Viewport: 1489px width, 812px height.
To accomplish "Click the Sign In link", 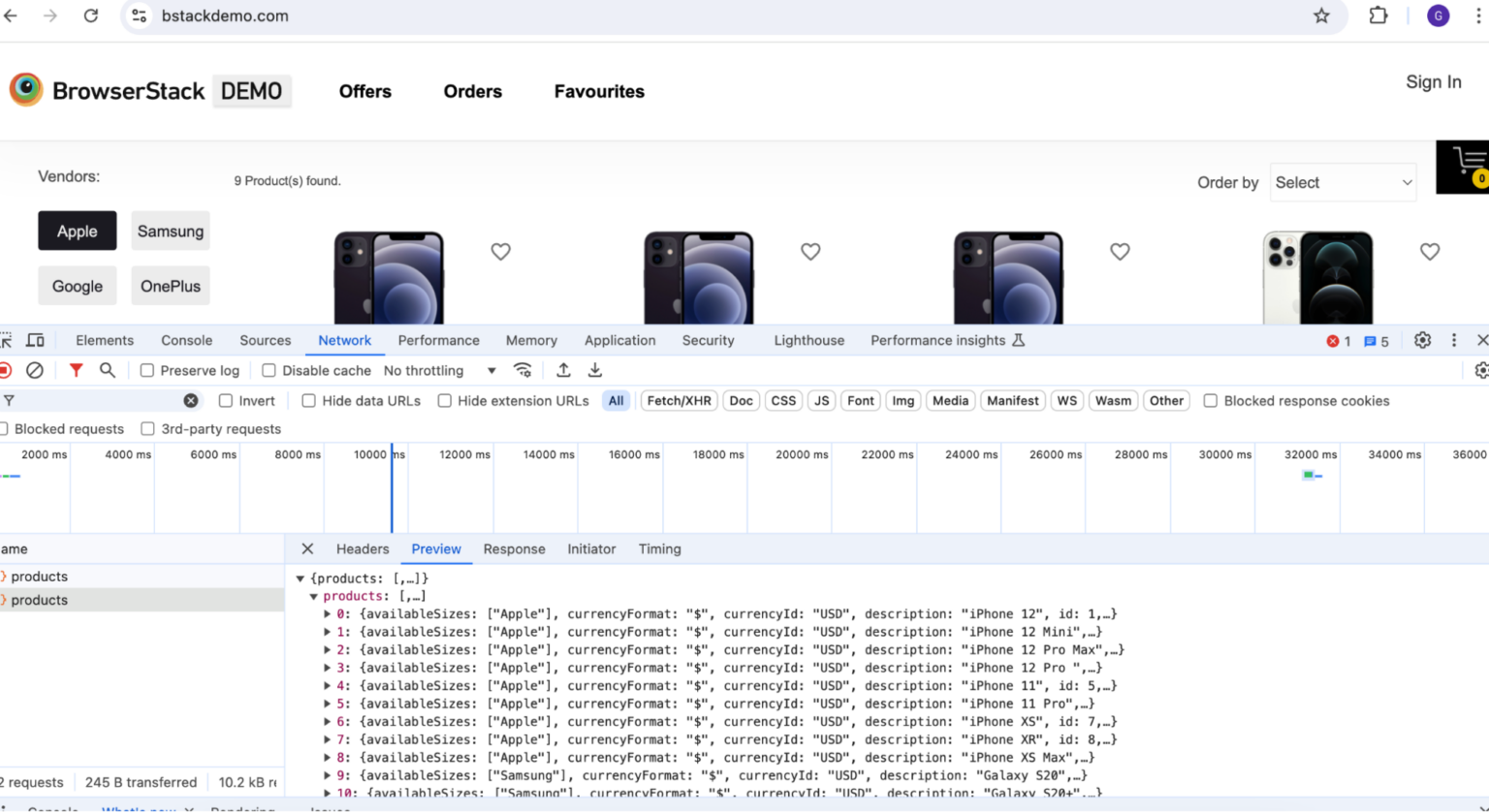I will (1434, 82).
